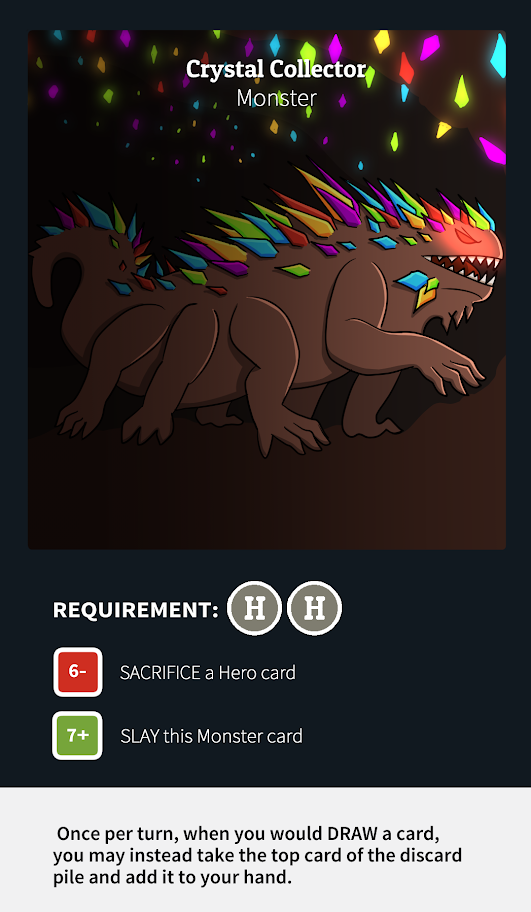This screenshot has width=531, height=912.
Task: Select the red 6- roll badge
Action: [x=78, y=672]
